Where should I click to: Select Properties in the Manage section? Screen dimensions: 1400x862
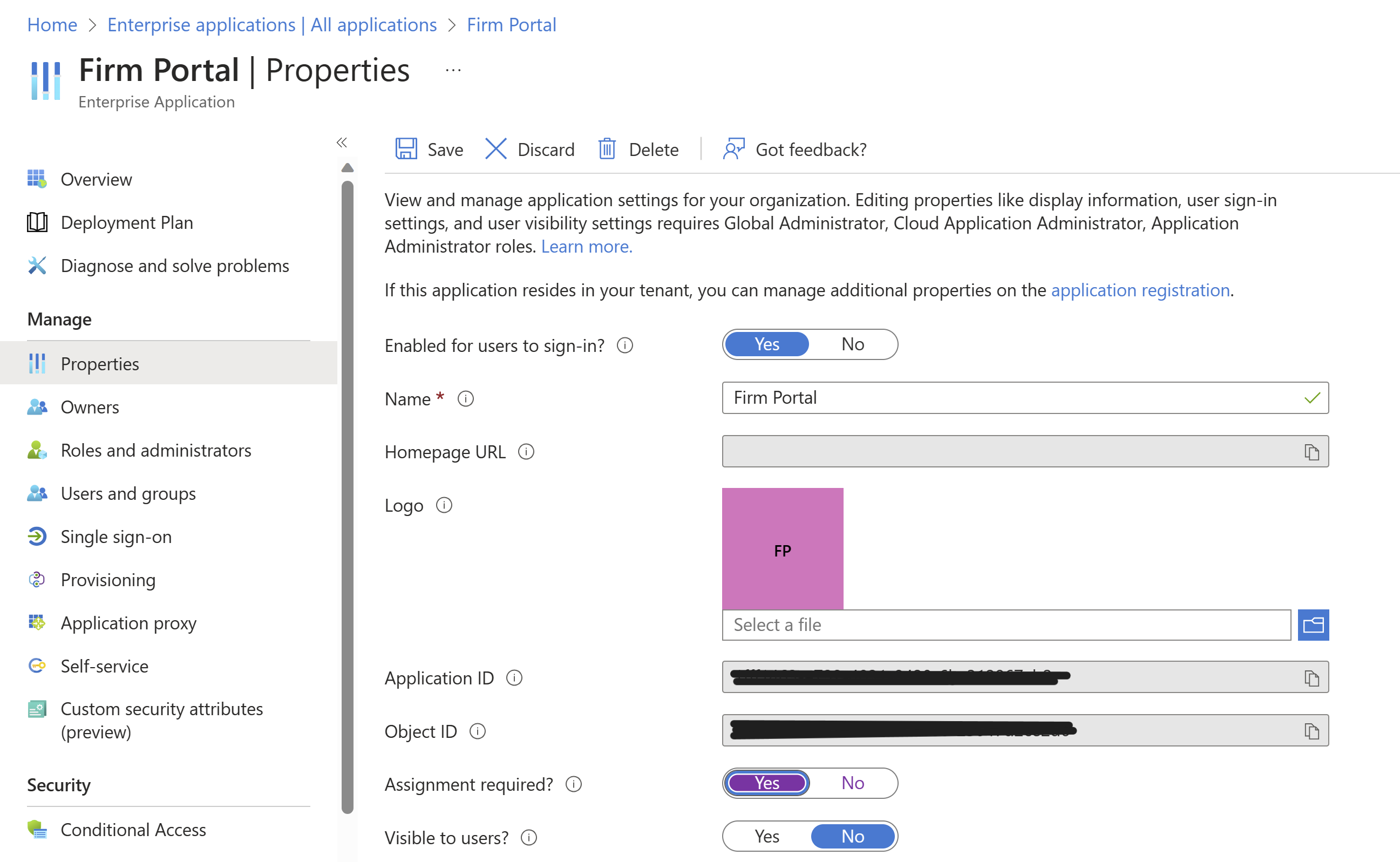[x=169, y=364]
